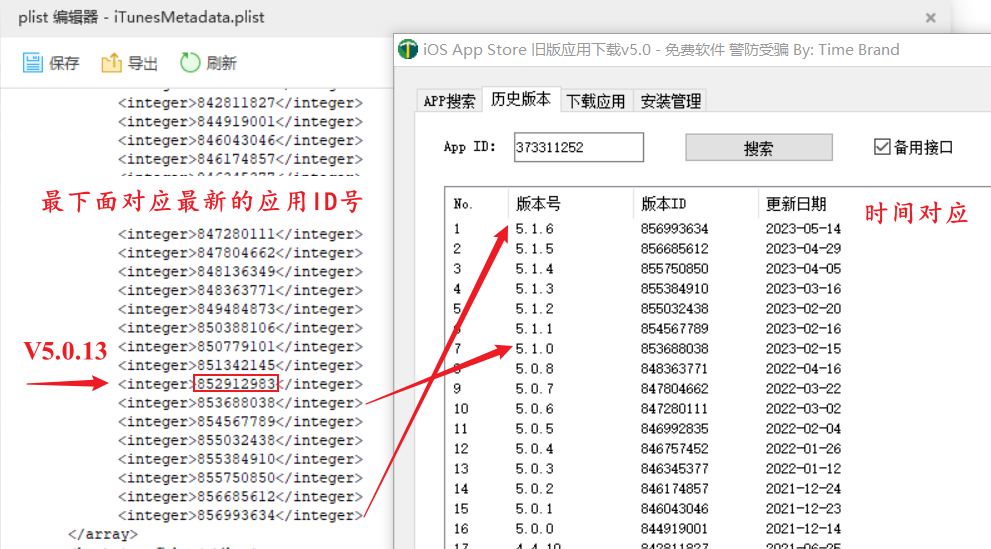This screenshot has height=549, width=991.
Task: Click plist line integer 854567789
Action: coord(240,422)
